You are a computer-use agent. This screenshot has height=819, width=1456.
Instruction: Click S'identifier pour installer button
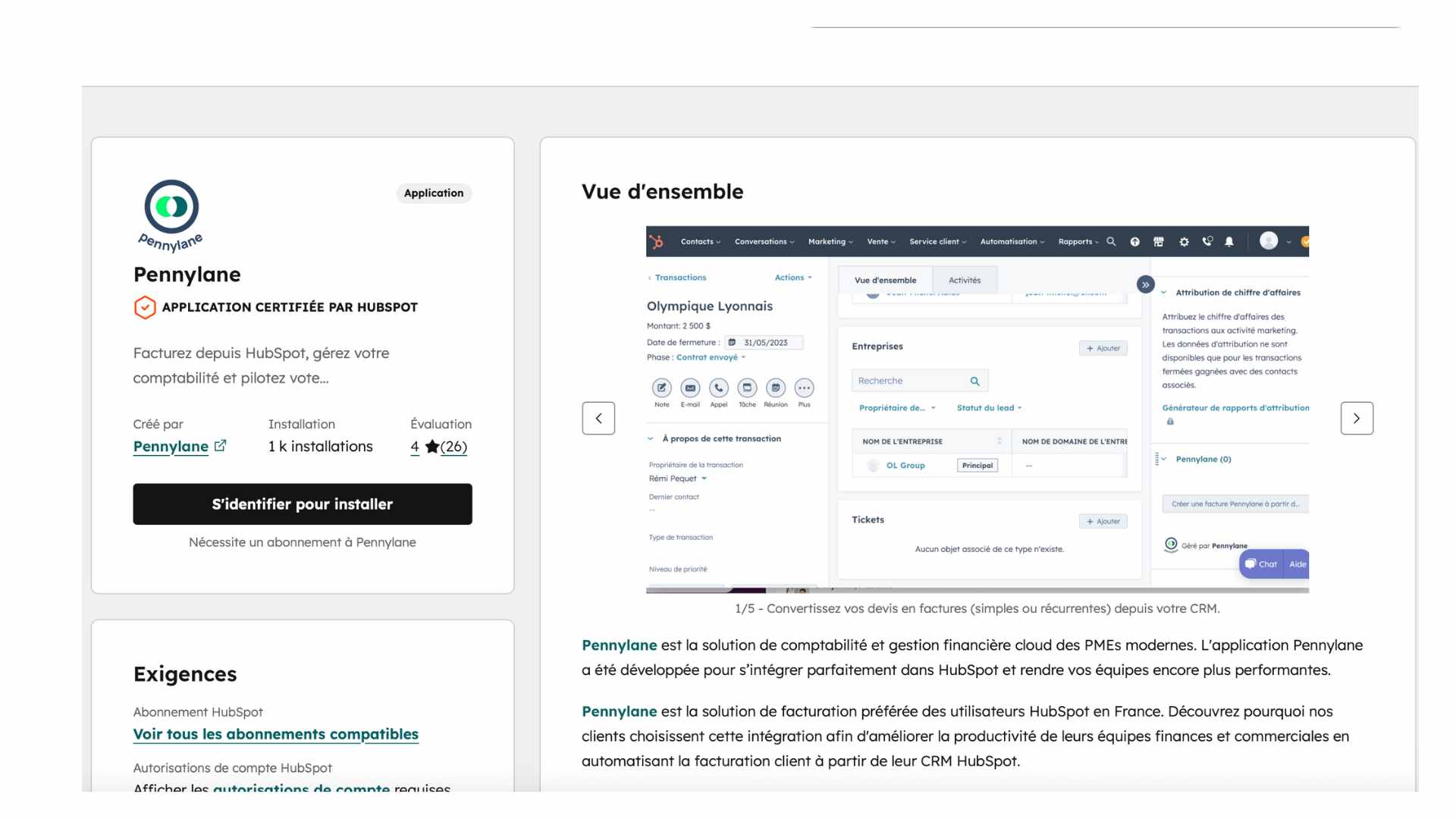point(302,504)
